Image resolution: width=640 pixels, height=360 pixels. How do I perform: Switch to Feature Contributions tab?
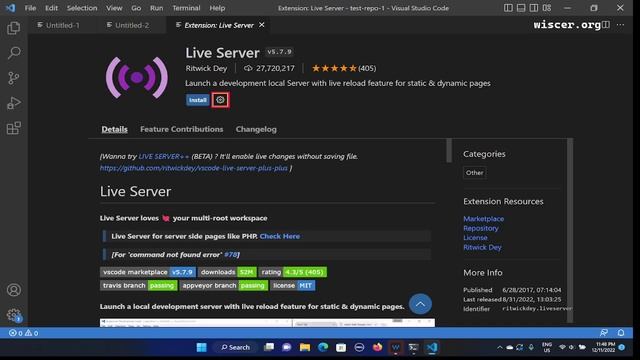182,129
